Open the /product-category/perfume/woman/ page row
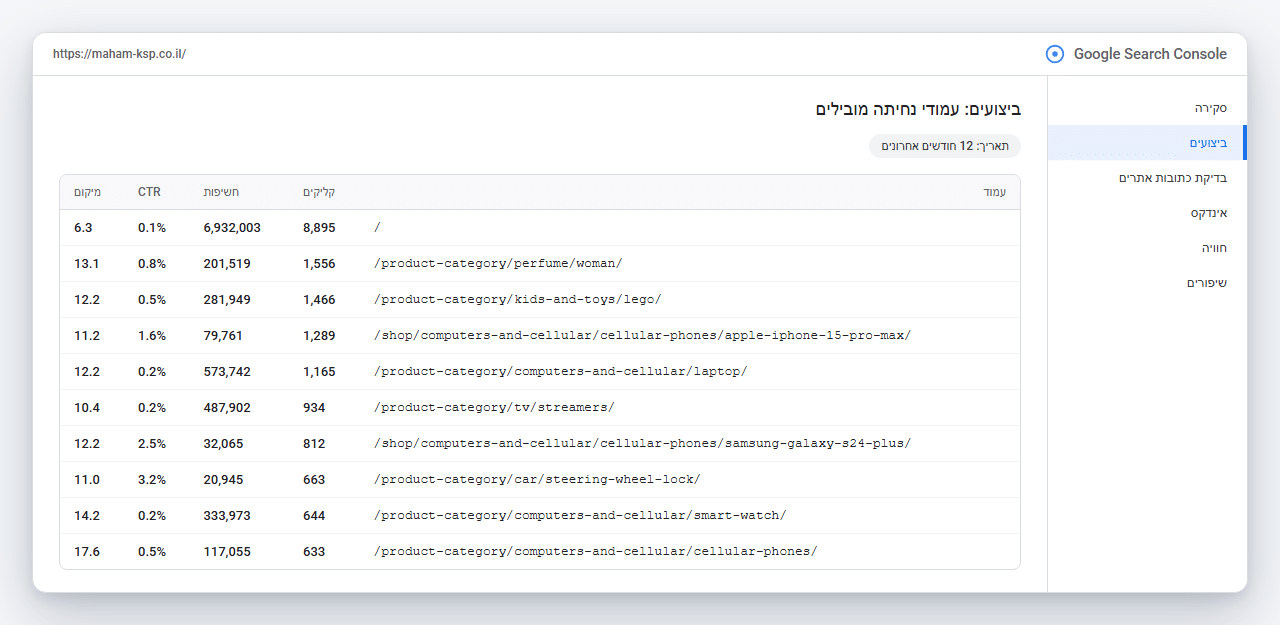1280x625 pixels. pos(540,264)
